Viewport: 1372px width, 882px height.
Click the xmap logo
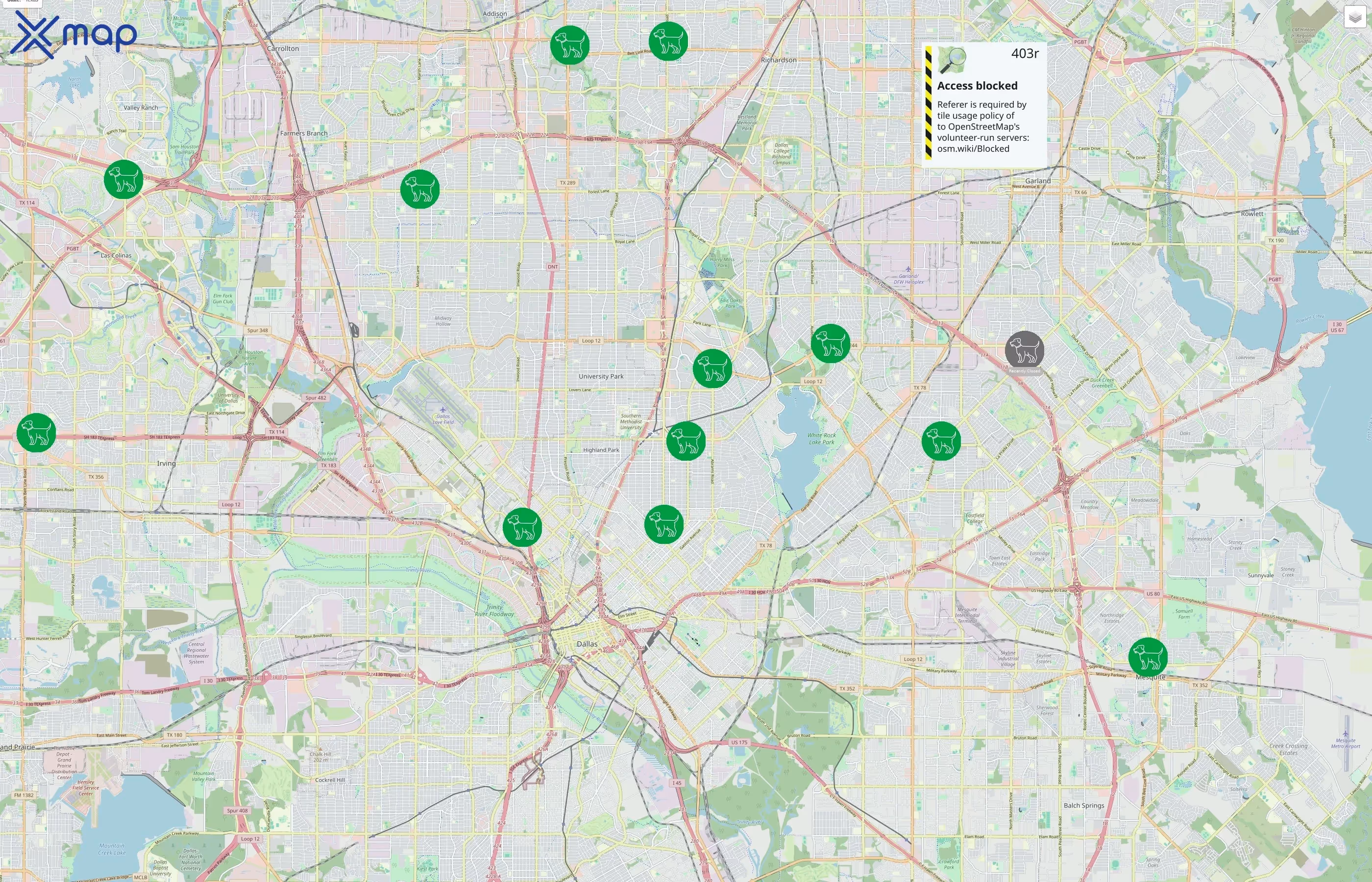[x=73, y=34]
